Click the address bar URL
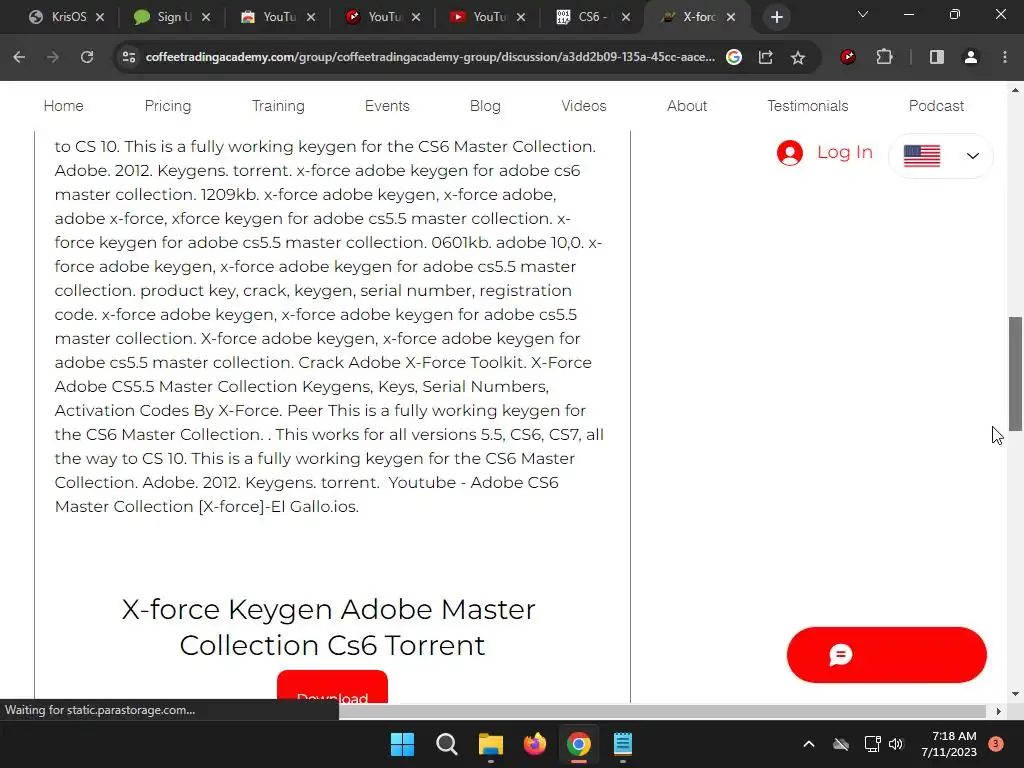This screenshot has width=1024, height=768. pyautogui.click(x=430, y=57)
